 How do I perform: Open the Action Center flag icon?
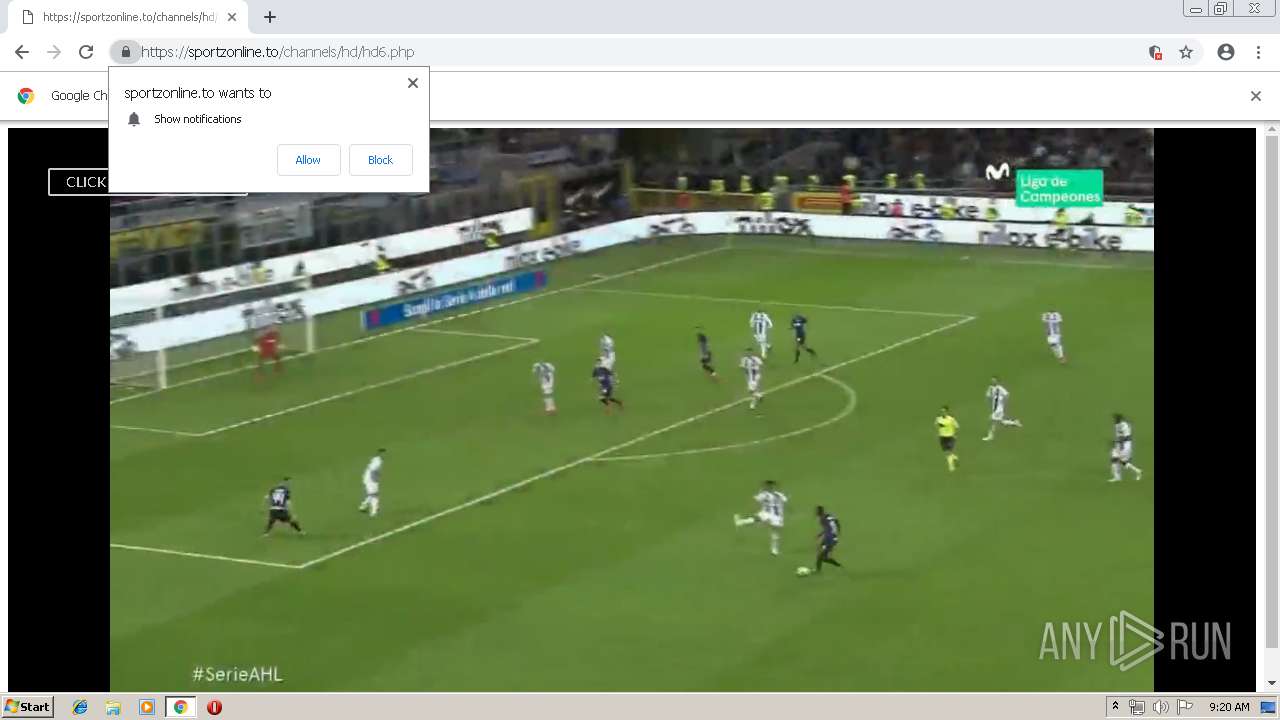click(x=1185, y=707)
